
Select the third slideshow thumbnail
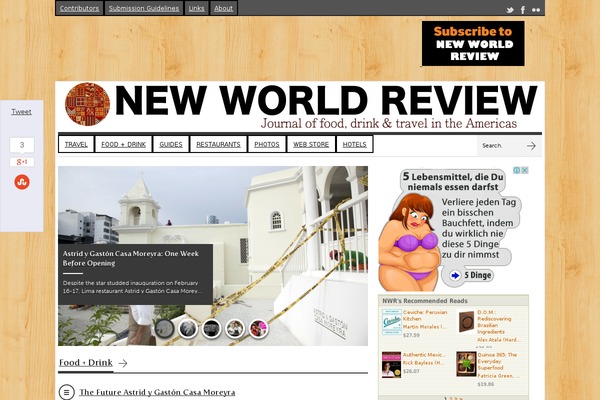coord(211,329)
